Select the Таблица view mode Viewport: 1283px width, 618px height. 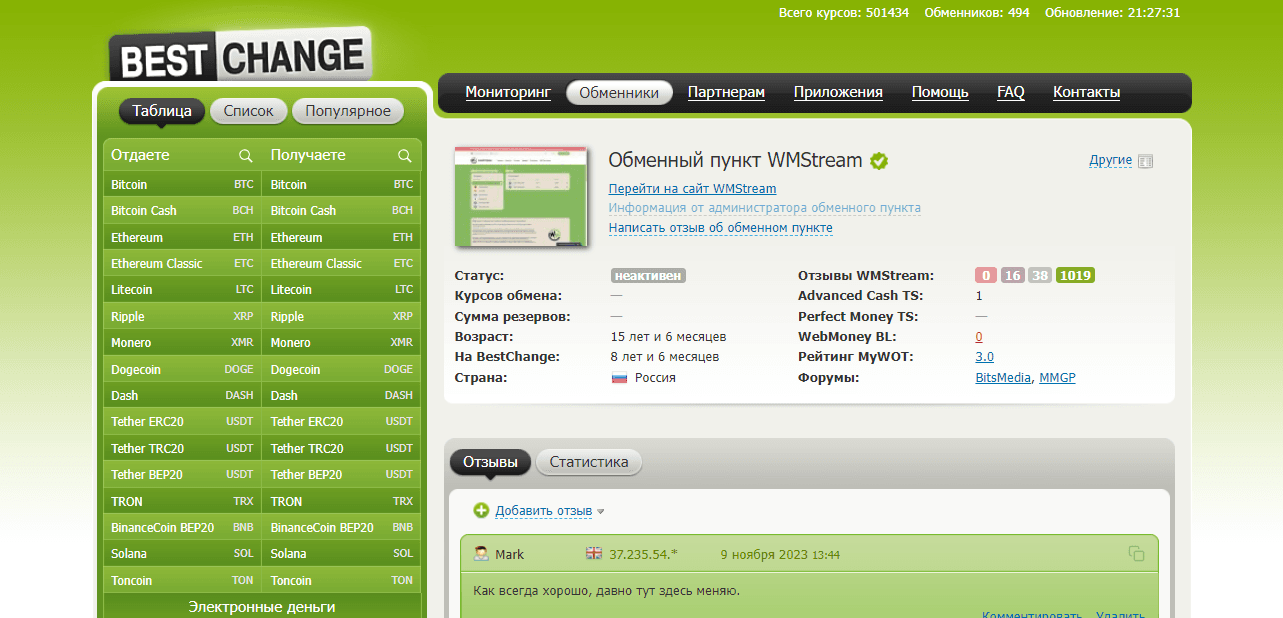click(x=162, y=111)
